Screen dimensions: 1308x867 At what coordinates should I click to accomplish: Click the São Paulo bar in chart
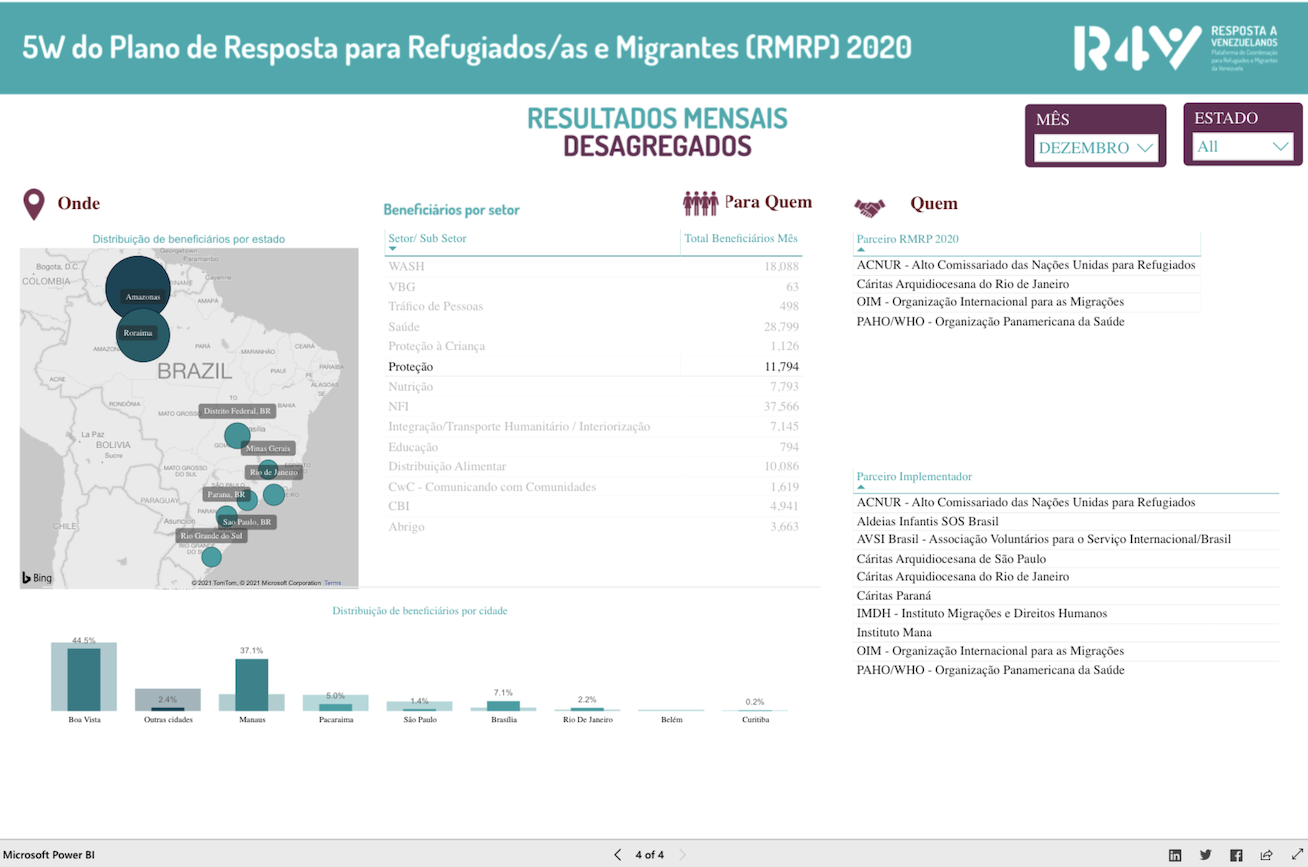click(420, 706)
